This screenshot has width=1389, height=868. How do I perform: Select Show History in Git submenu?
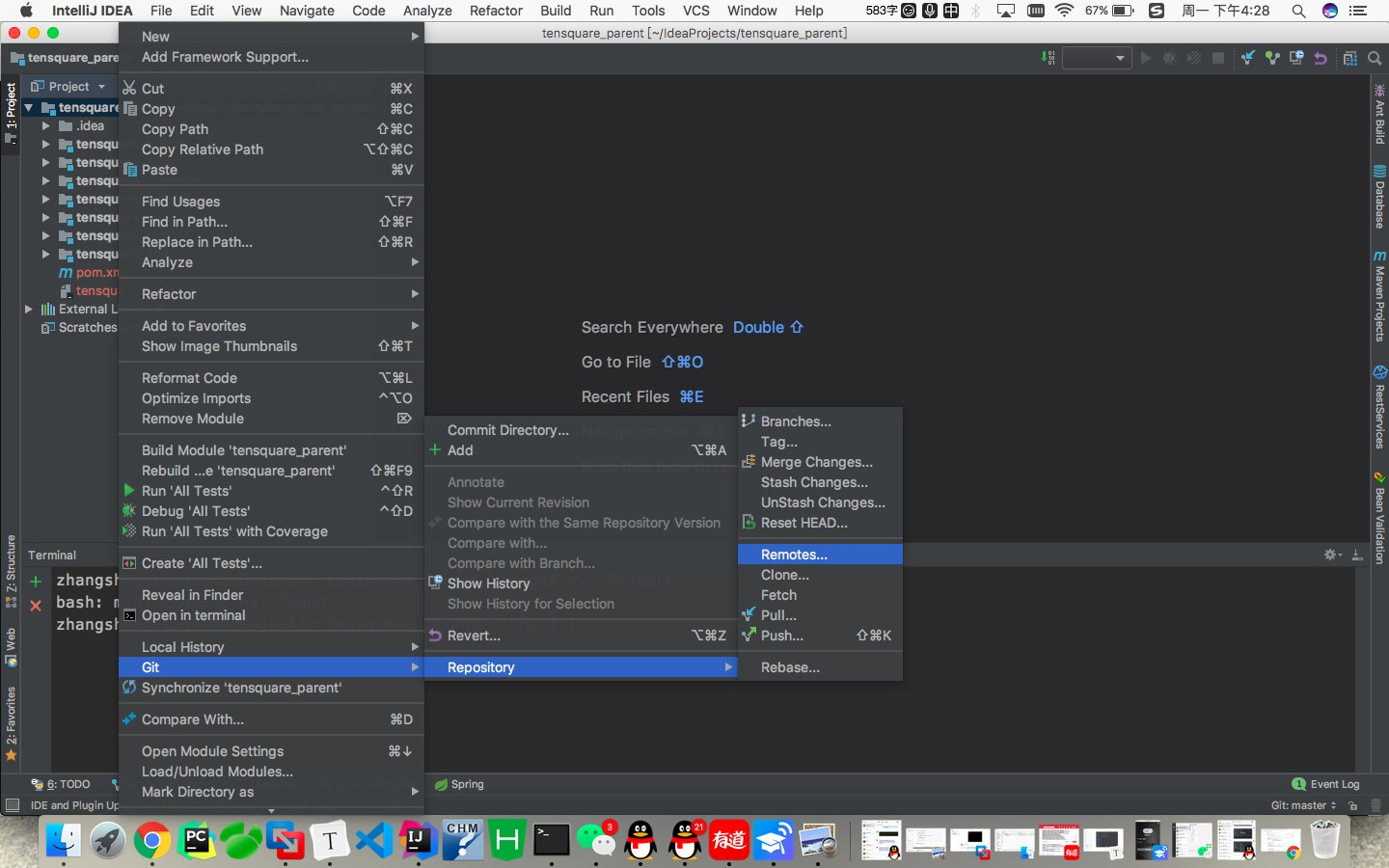[581, 583]
